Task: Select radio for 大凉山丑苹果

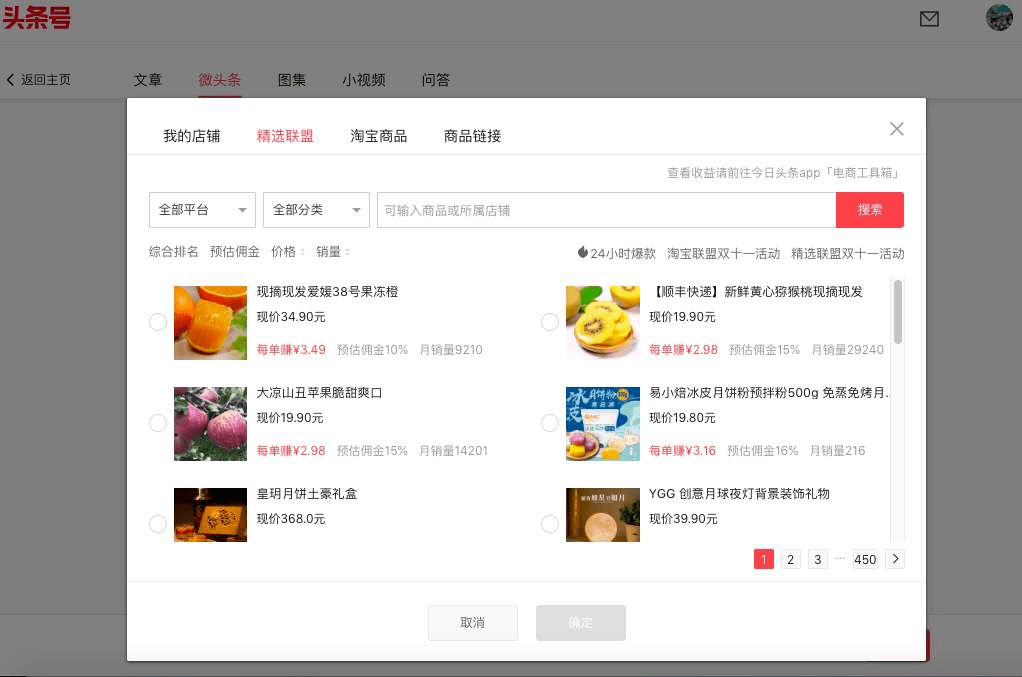Action: pos(158,423)
